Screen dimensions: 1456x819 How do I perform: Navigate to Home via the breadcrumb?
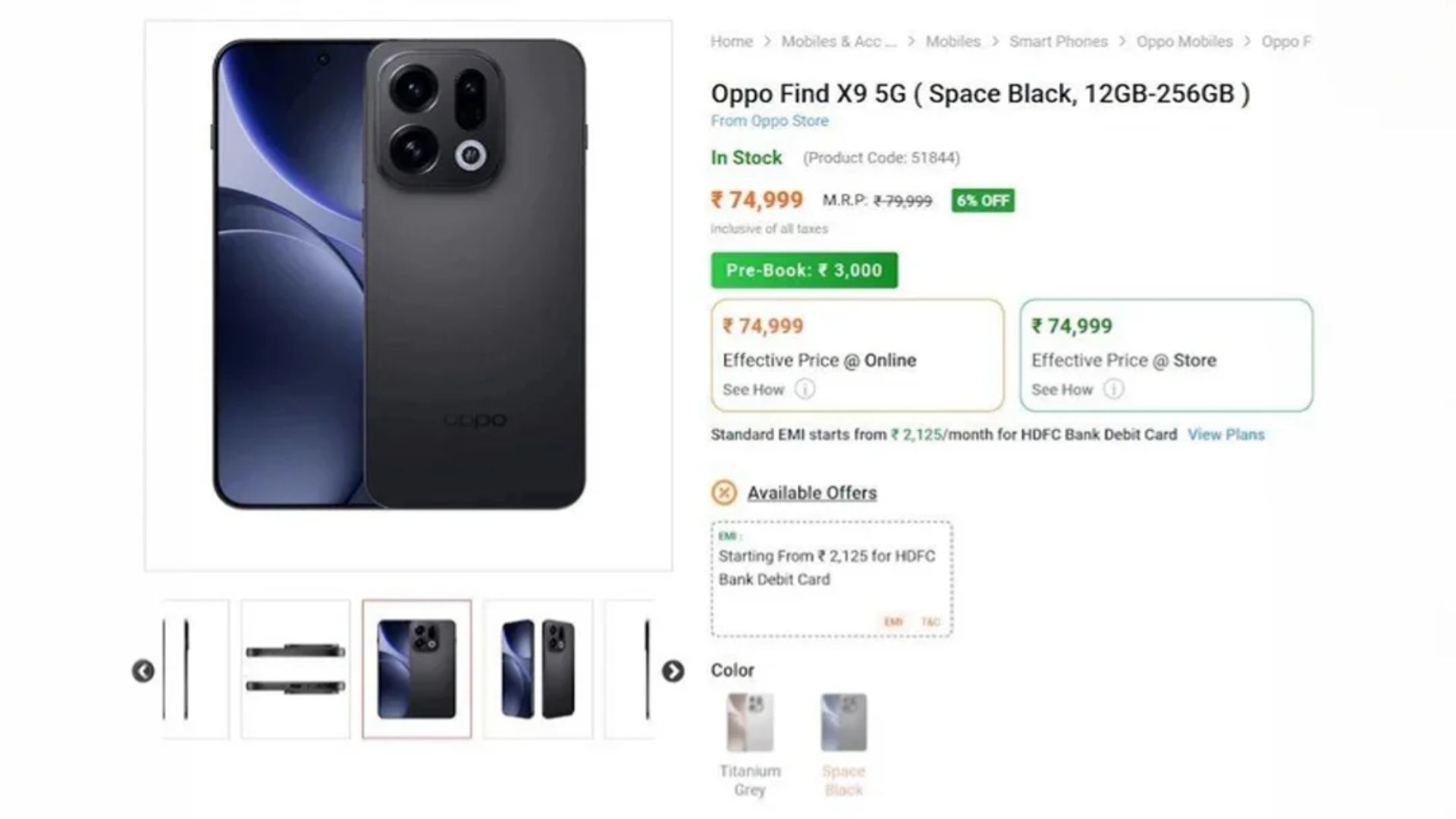tap(730, 42)
